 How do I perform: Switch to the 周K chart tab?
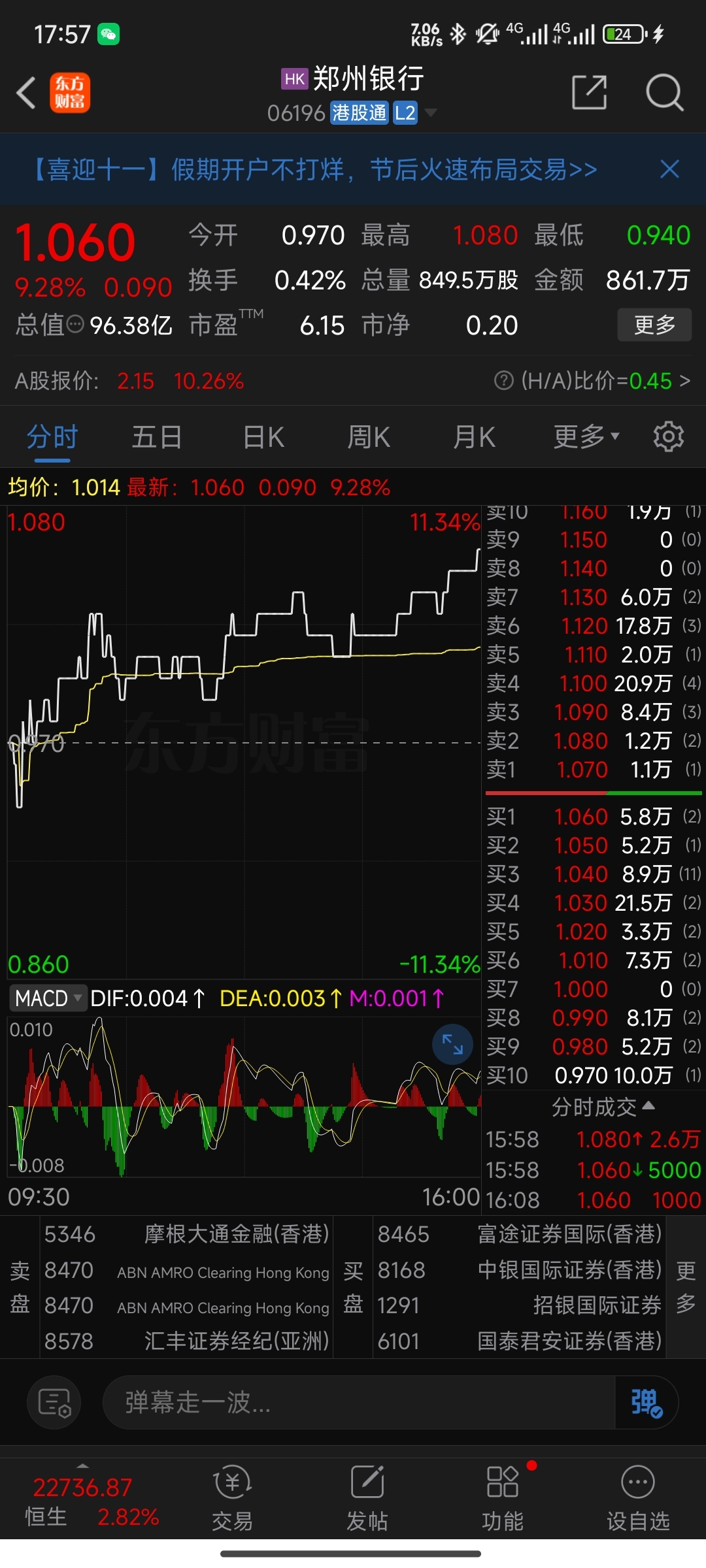pos(369,436)
